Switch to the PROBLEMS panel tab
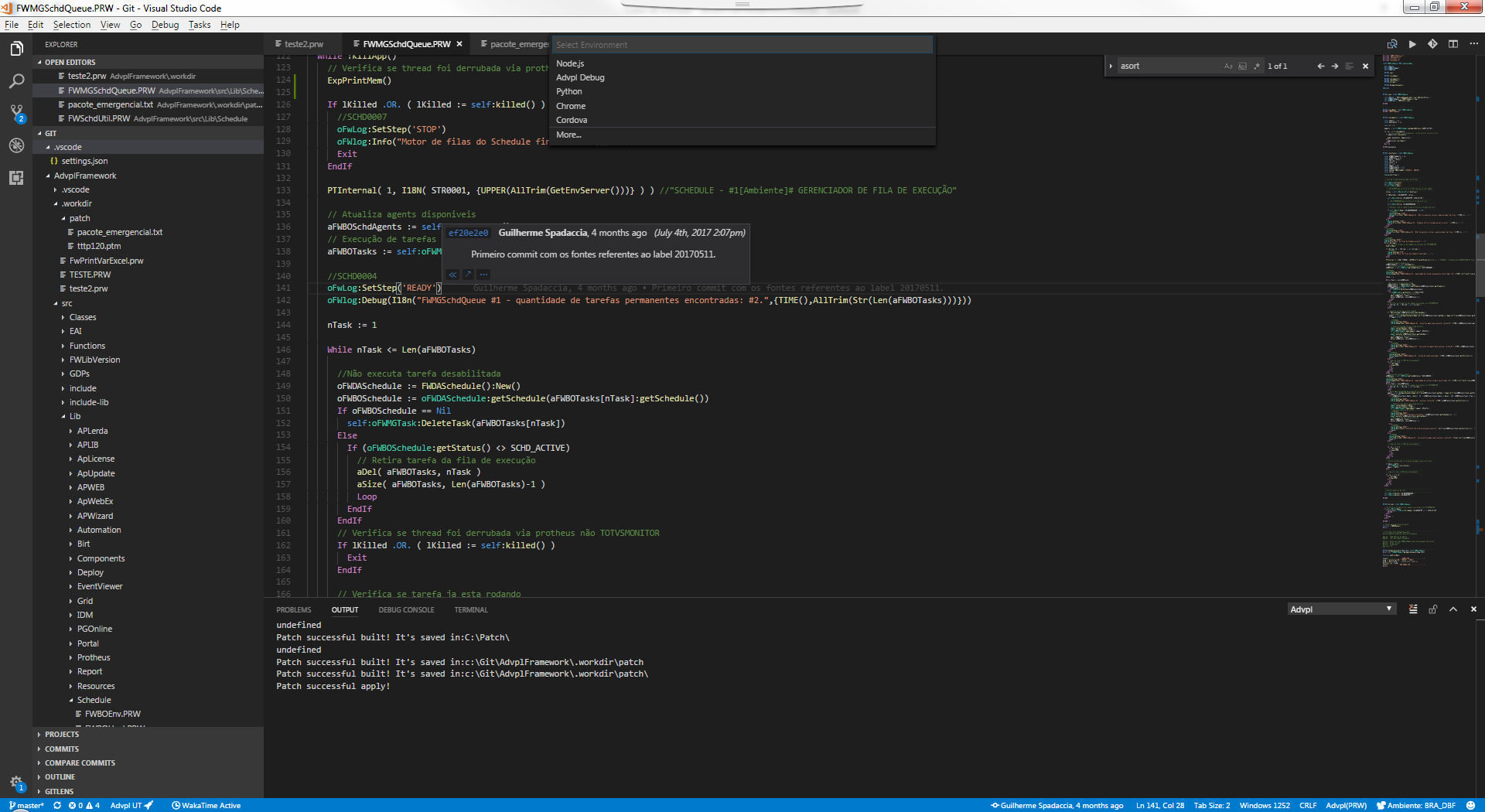The image size is (1485, 812). [294, 610]
